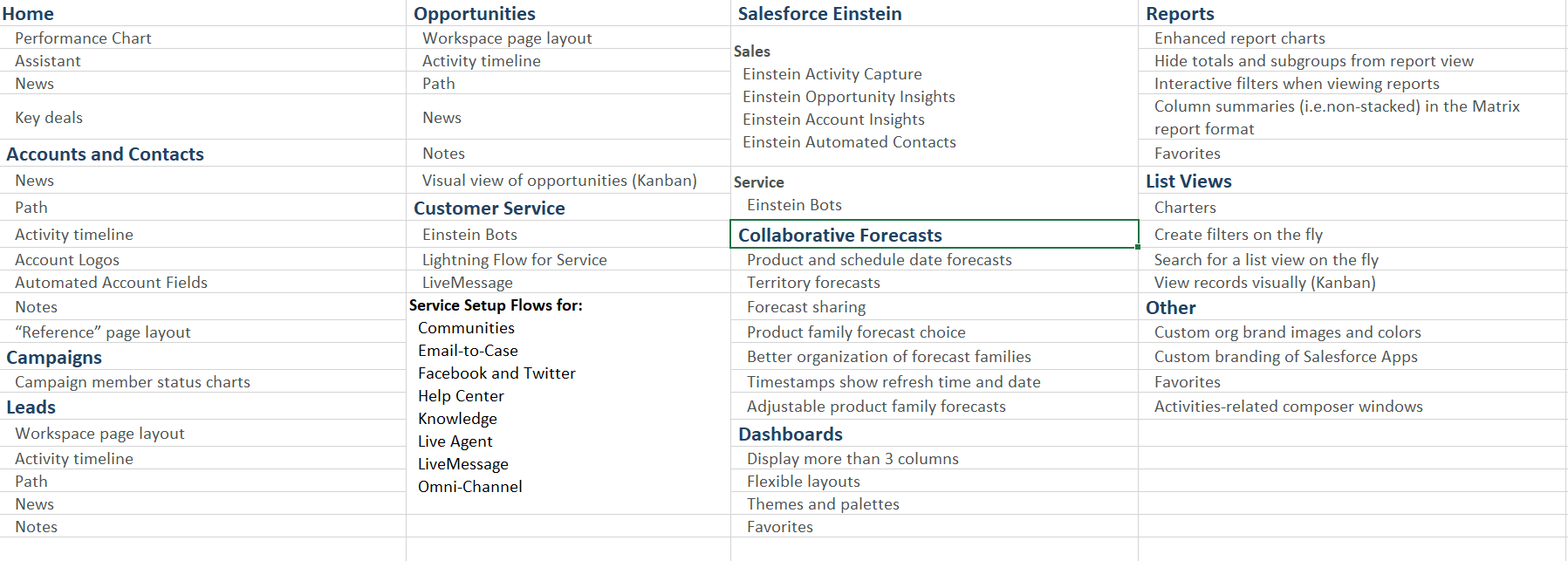
Task: Click Themes and palettes cell
Action: pos(934,504)
